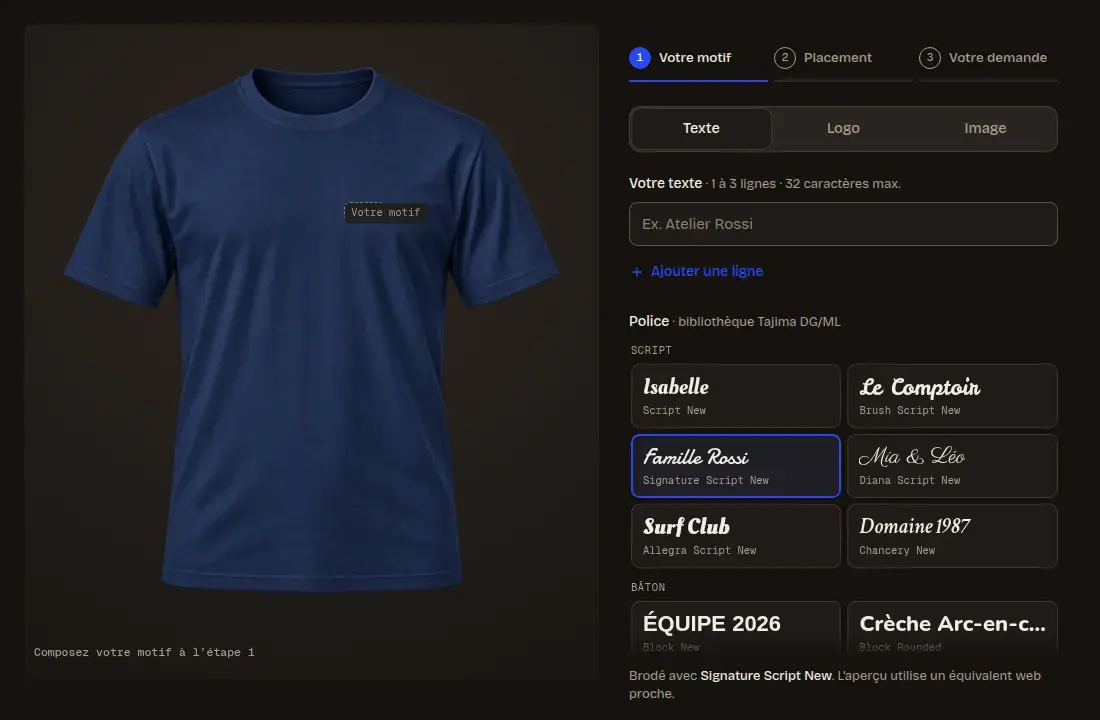Choose ÉQUIPE 2026 Block New font
Viewport: 1100px width, 720px height.
736,629
